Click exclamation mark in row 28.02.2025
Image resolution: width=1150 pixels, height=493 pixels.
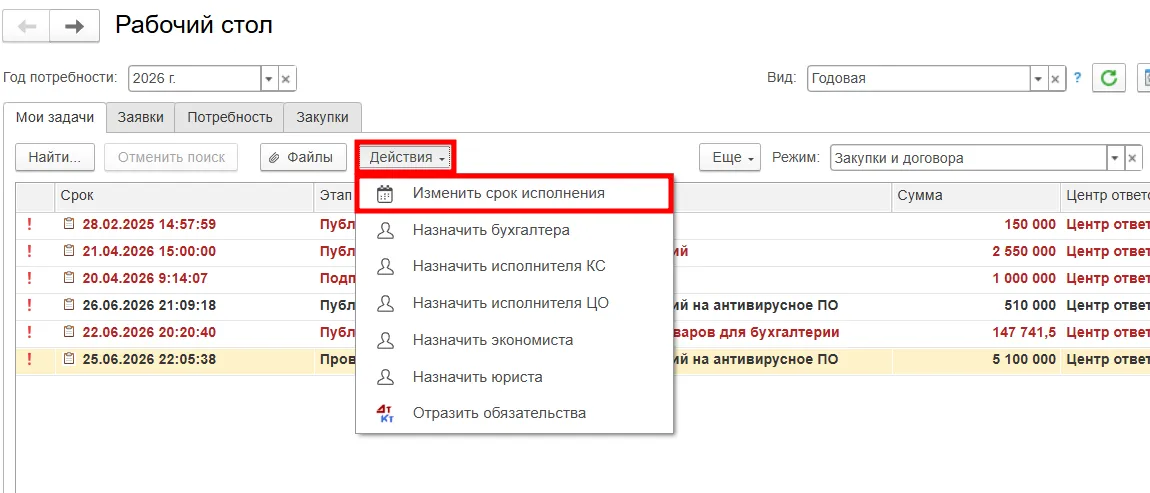(29, 224)
